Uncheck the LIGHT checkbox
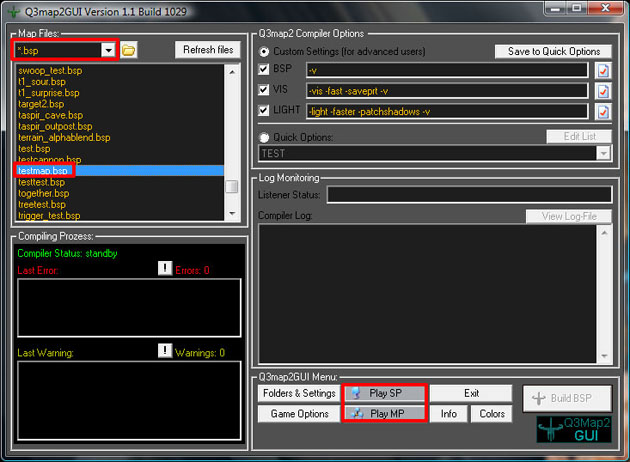This screenshot has width=630, height=462. pos(264,110)
